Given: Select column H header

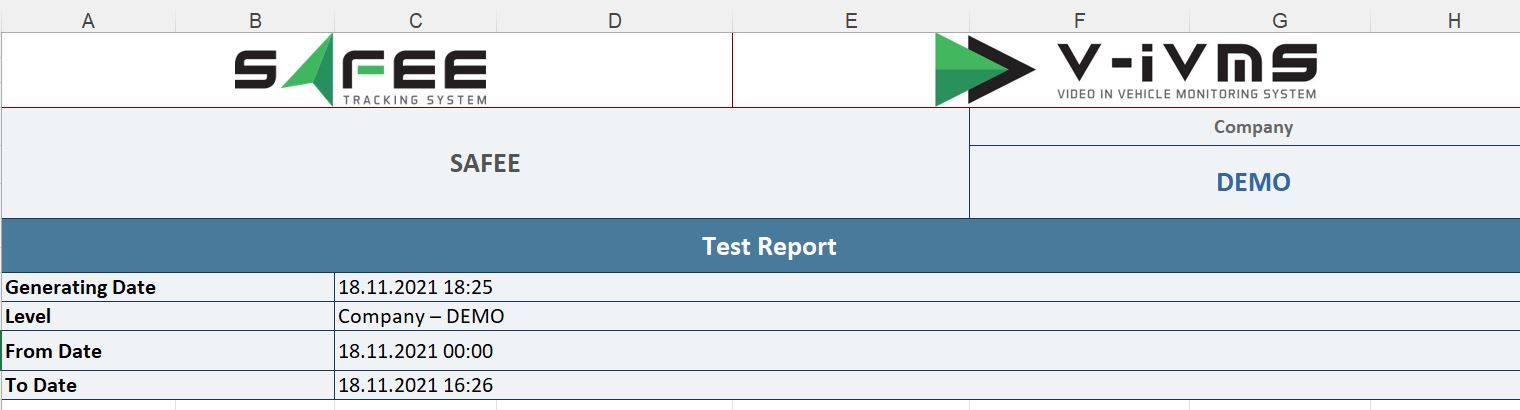Looking at the screenshot, I should pyautogui.click(x=1454, y=21).
